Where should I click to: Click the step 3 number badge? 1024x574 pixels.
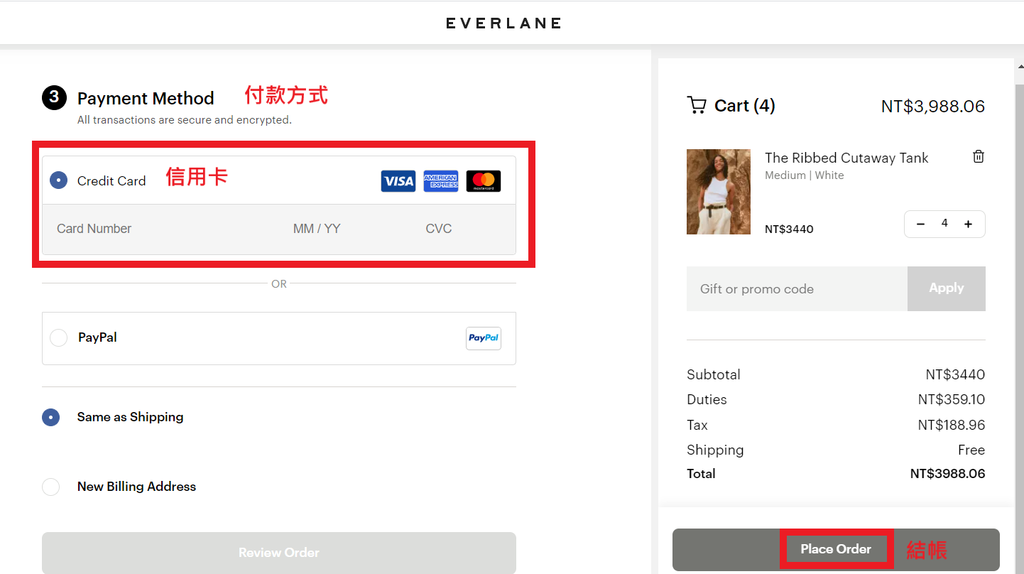point(54,97)
